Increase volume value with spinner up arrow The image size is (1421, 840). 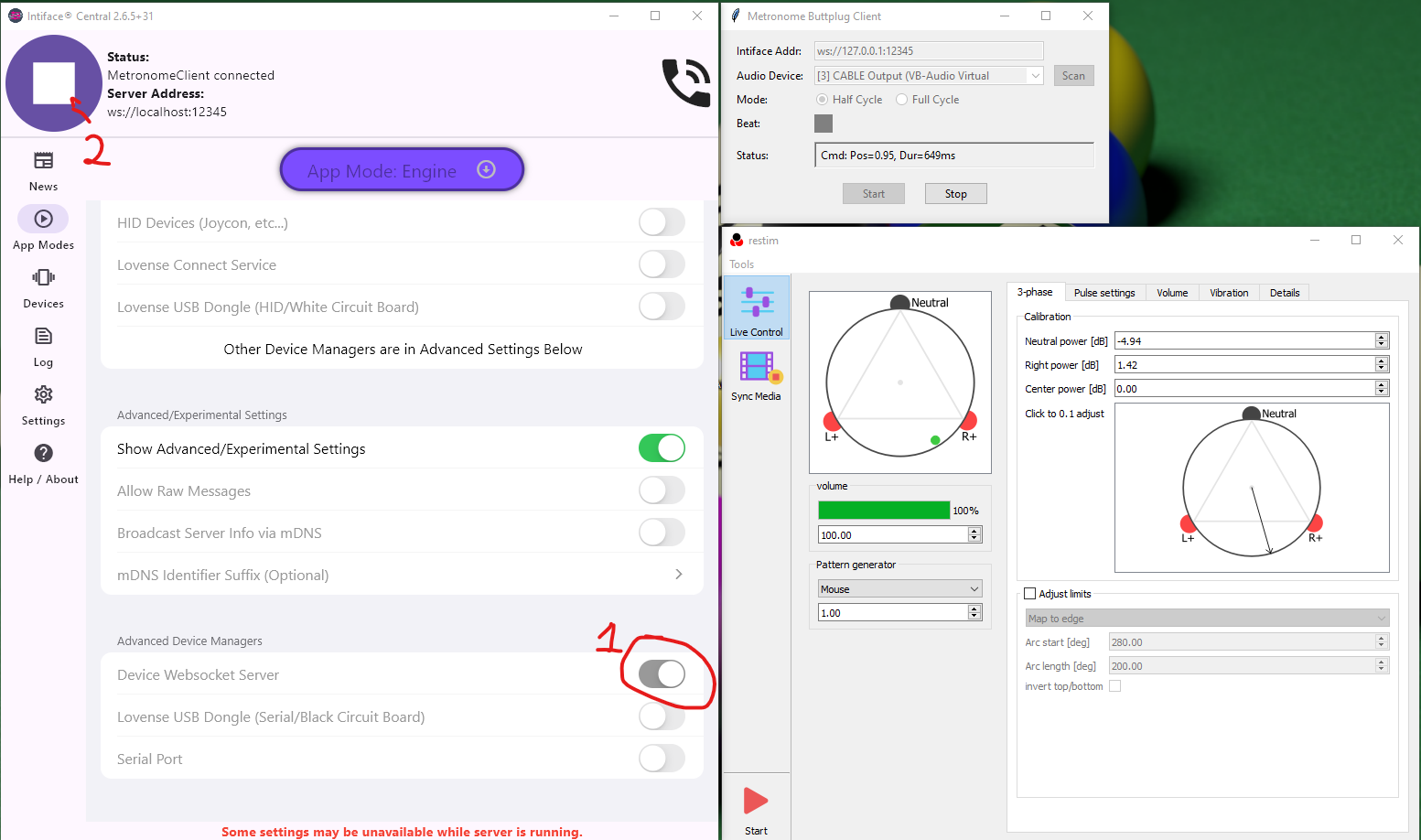pyautogui.click(x=974, y=532)
